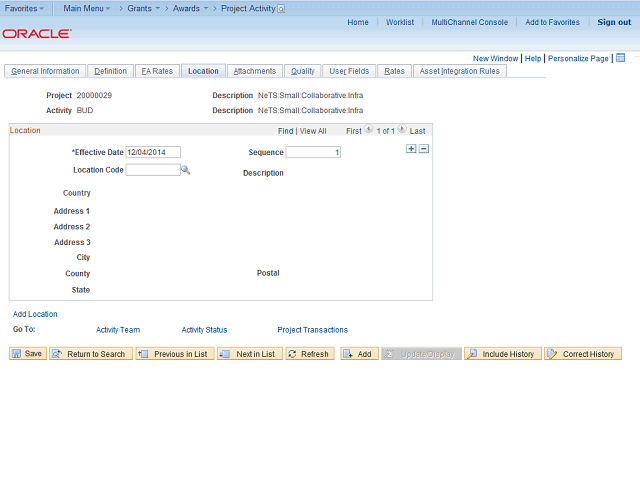Switch to the Definition tab
640x480 pixels.
tap(110, 71)
